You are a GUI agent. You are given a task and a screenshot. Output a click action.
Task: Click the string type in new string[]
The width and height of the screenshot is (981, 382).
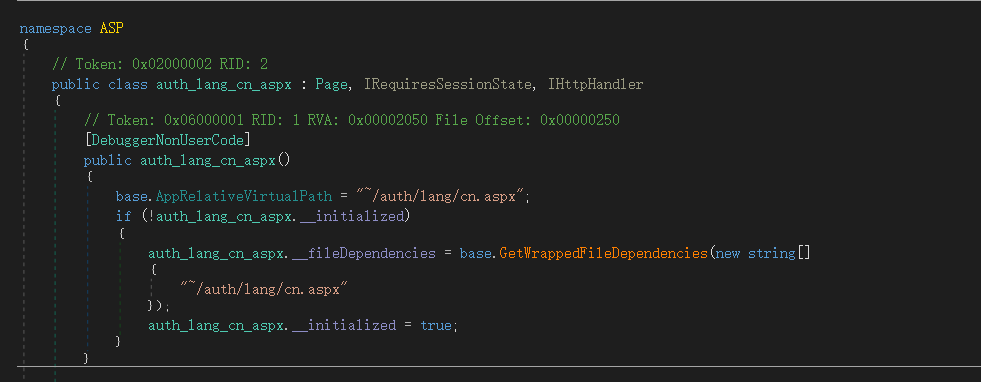click(771, 254)
